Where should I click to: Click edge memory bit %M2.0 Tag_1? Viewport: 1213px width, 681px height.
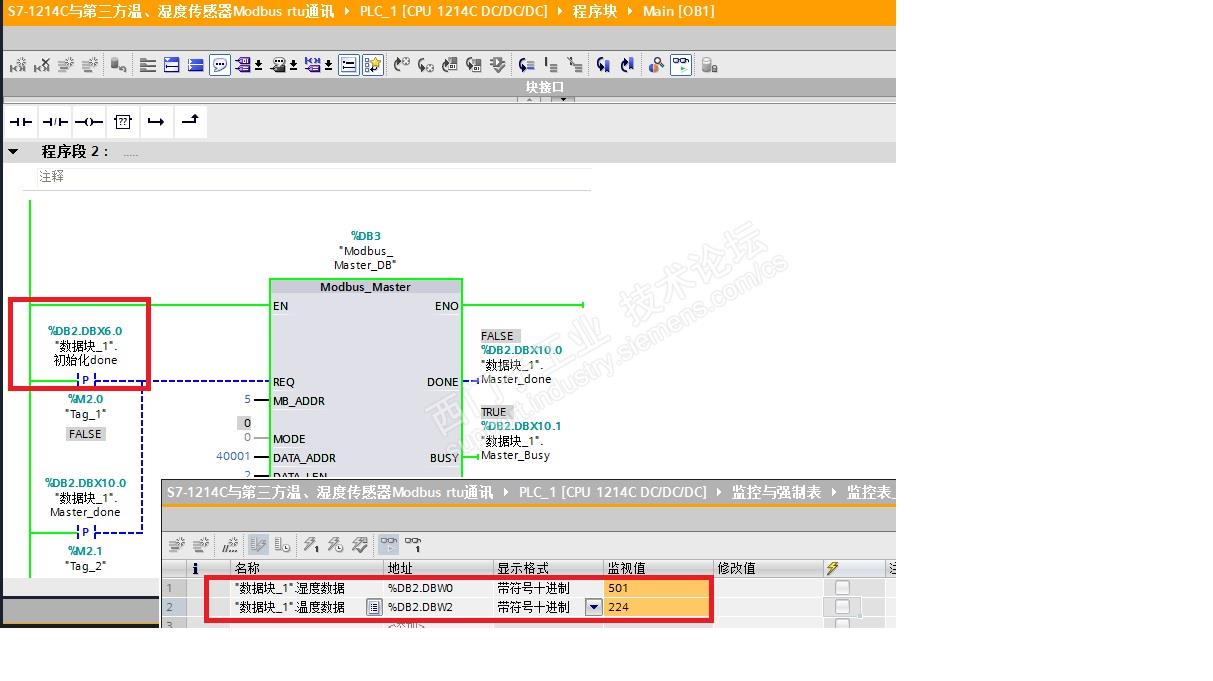[x=86, y=406]
